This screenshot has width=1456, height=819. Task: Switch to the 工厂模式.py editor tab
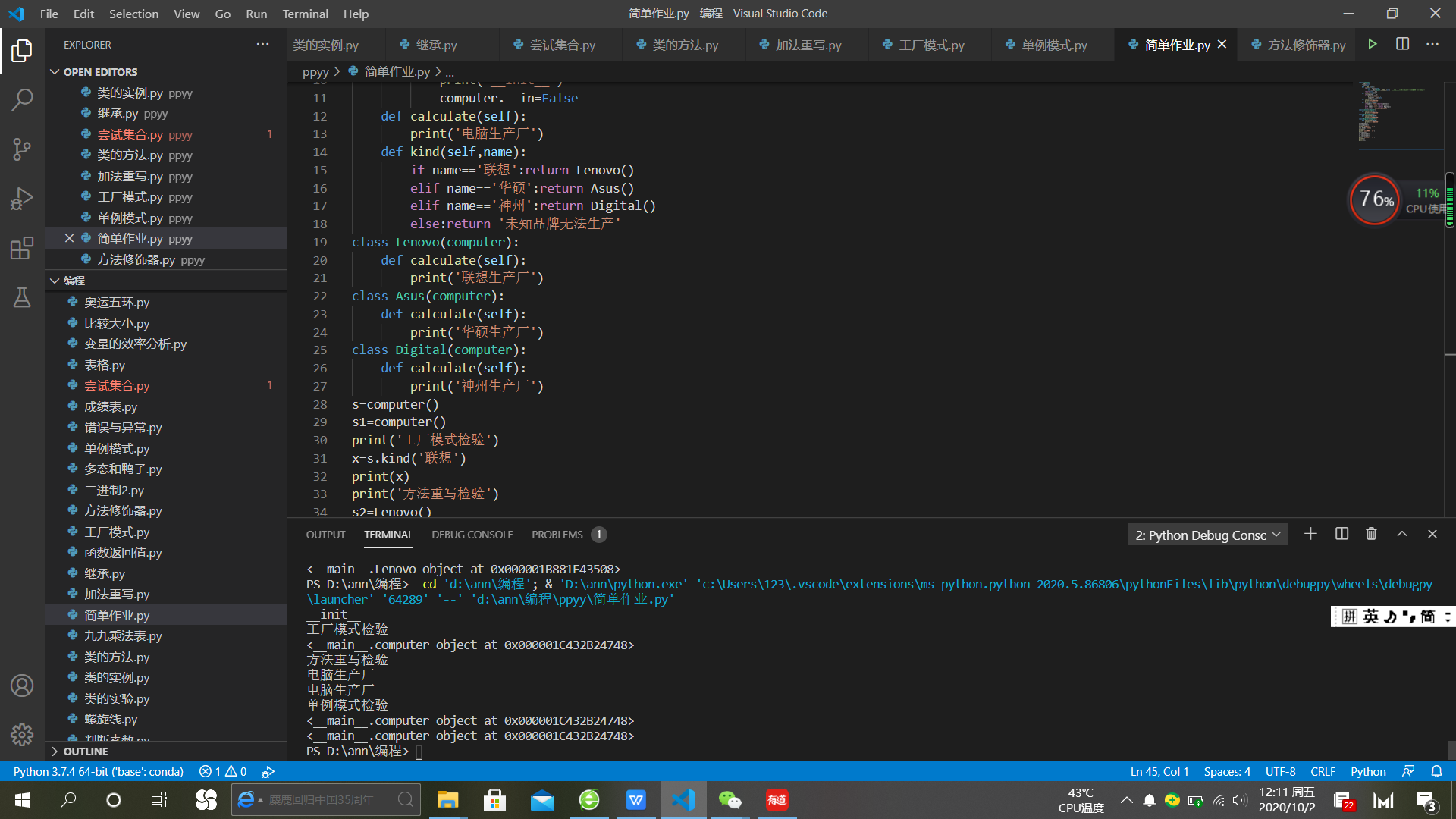pos(930,45)
